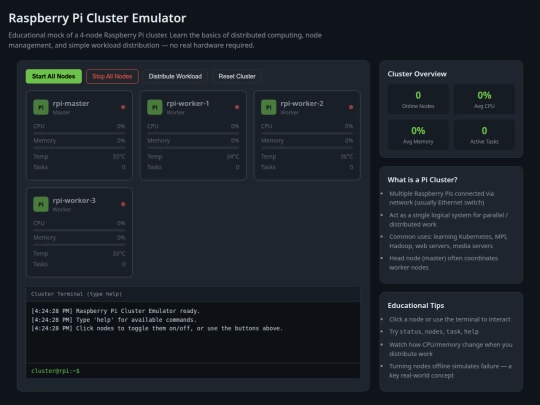Toggle the rpi-worker-2 node name
The height and width of the screenshot is (405, 540).
[x=302, y=103]
